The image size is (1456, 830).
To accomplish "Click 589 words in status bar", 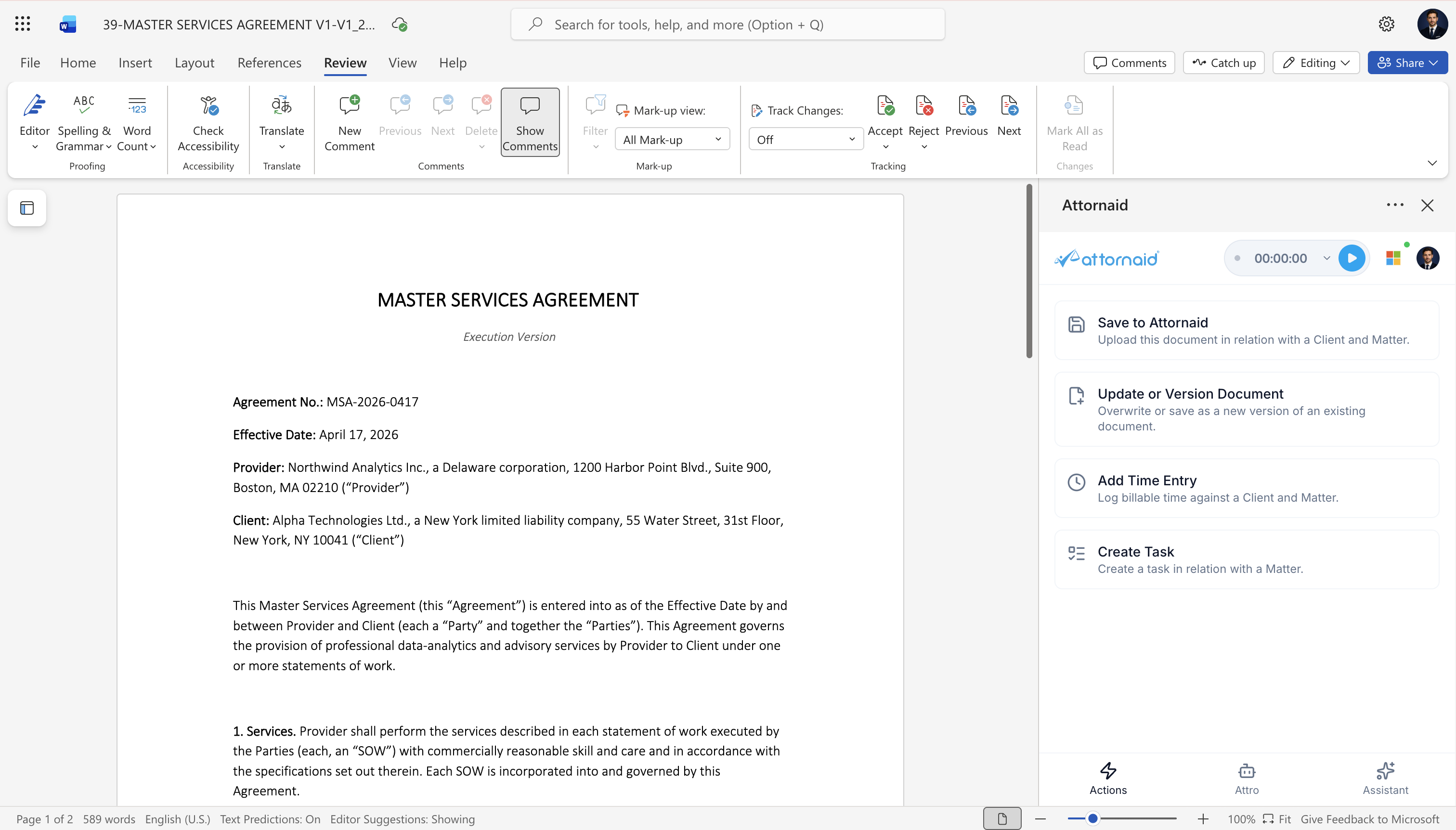I will pyautogui.click(x=109, y=819).
